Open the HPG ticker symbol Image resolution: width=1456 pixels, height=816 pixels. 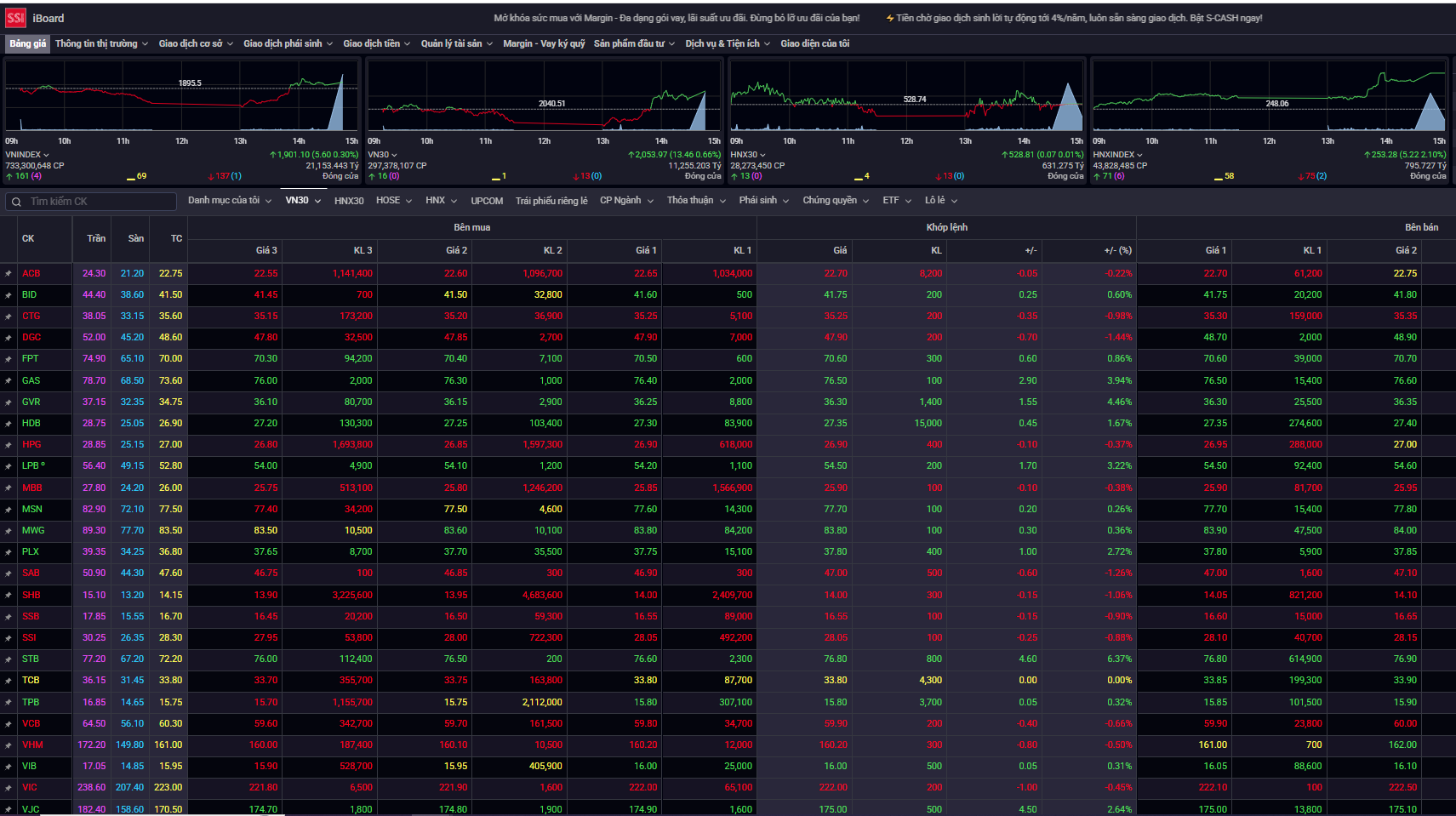(x=31, y=445)
